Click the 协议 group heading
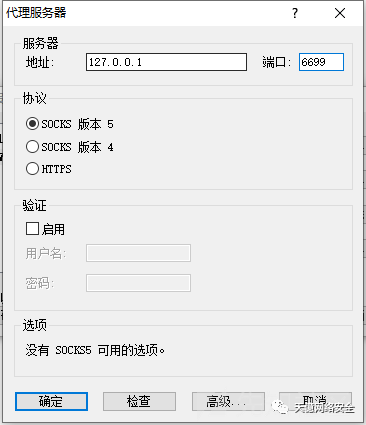Viewport: 366px width, 425px height. pos(34,98)
